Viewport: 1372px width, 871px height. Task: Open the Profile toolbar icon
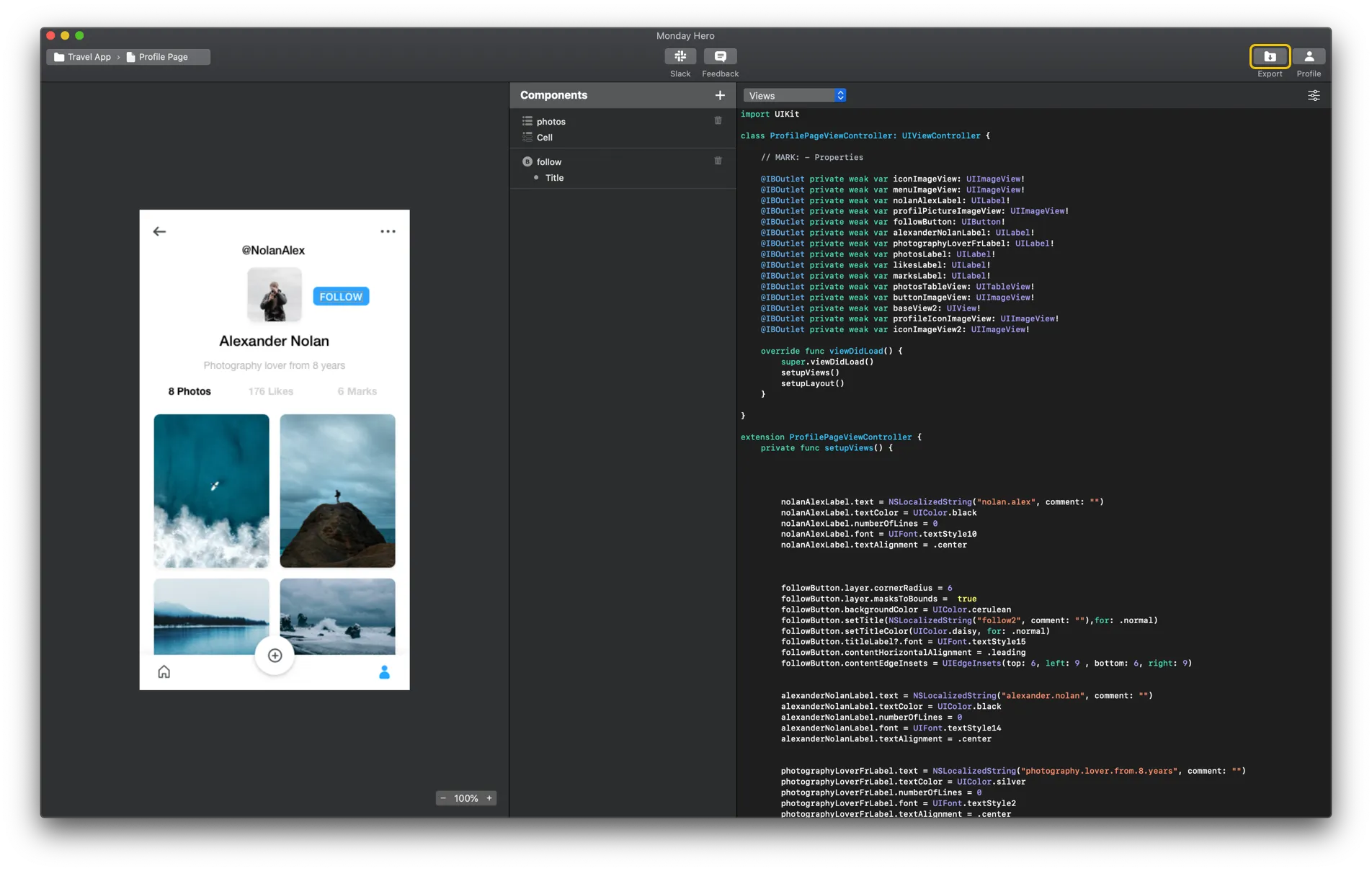[1309, 56]
